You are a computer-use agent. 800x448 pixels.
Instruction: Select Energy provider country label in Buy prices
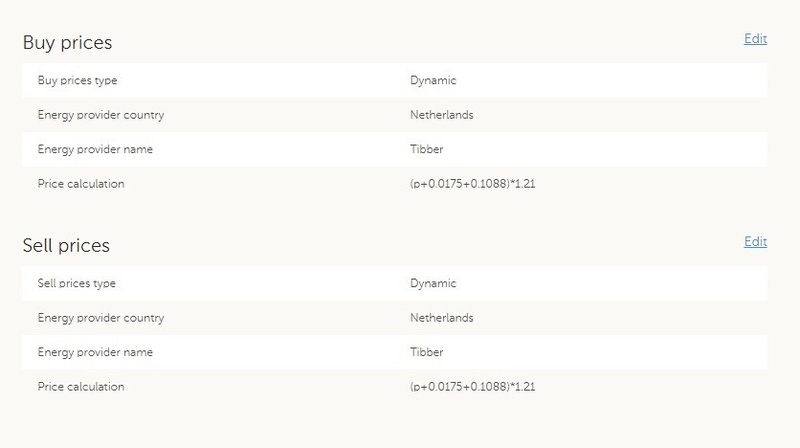click(100, 115)
